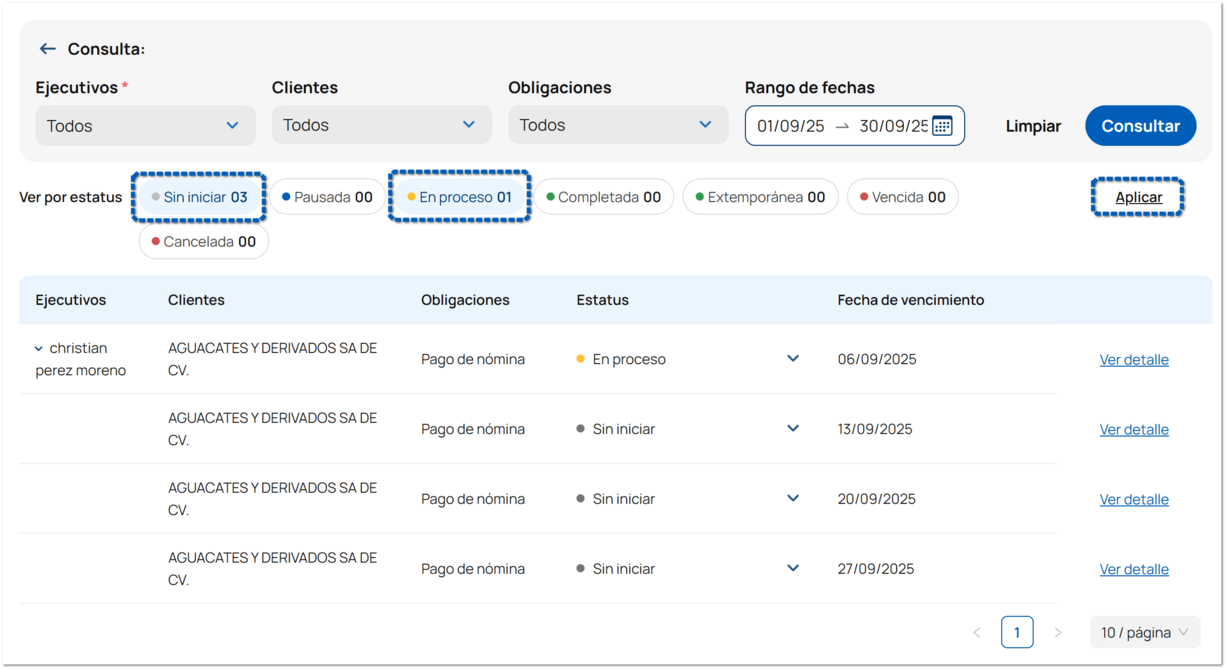The height and width of the screenshot is (669, 1226).
Task: Select the Vencida status filter
Action: tap(902, 197)
